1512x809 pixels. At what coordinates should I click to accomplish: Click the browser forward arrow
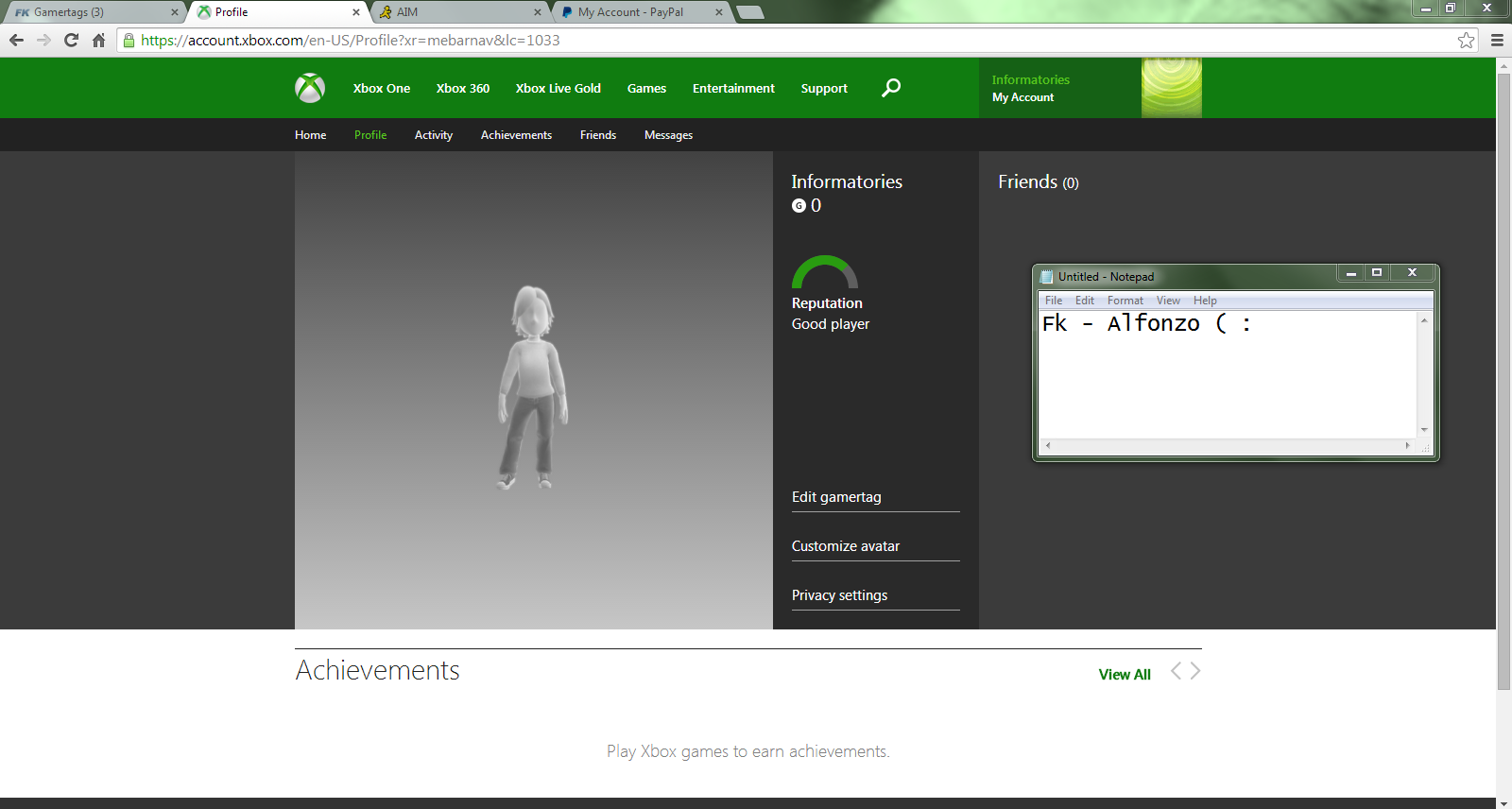click(x=43, y=40)
